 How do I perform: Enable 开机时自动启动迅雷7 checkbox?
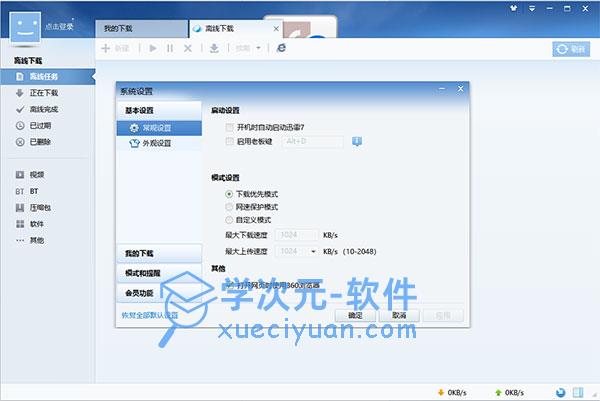[229, 127]
